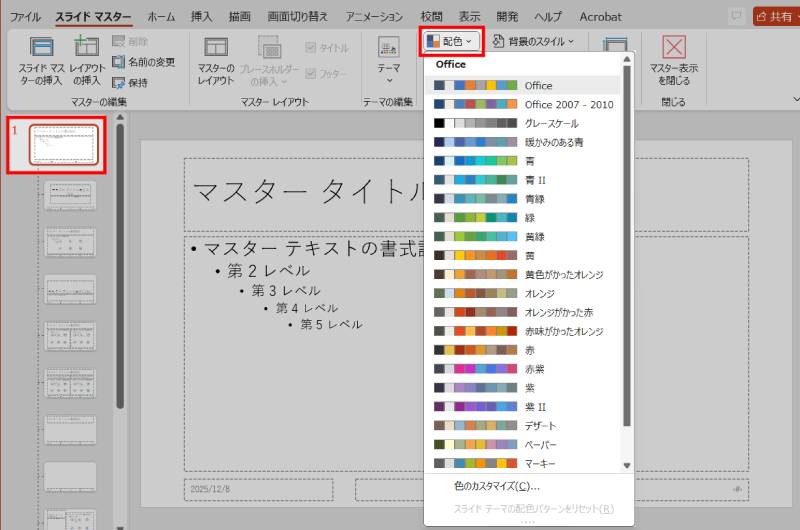Select the Office 2007 - 2010 colors
The image size is (800, 530).
[x=522, y=104]
